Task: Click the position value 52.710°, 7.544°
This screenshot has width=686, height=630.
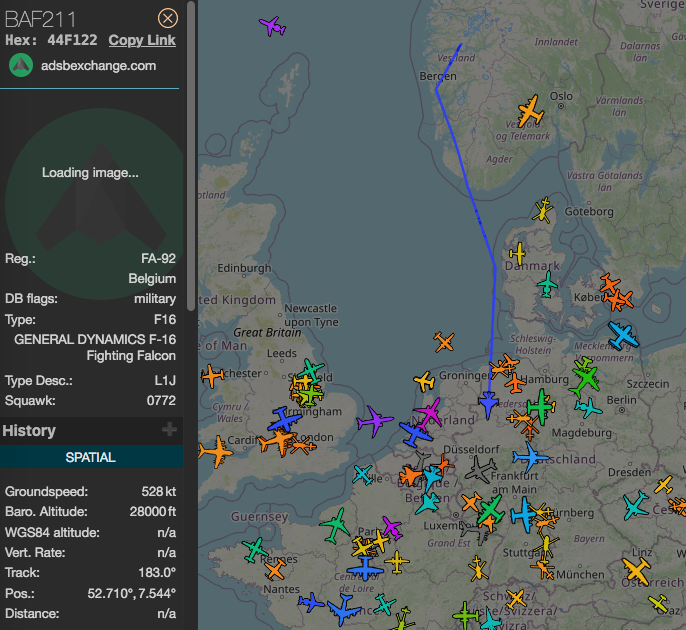Action: (132, 593)
